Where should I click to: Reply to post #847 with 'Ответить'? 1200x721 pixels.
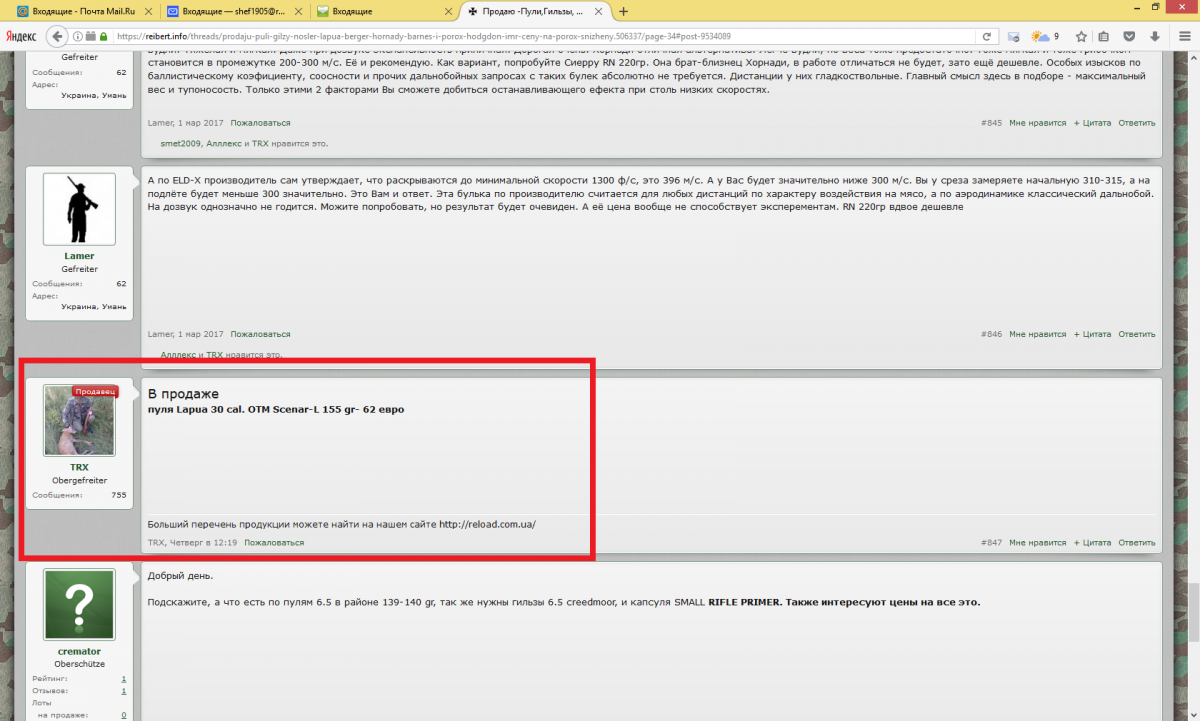click(x=1137, y=543)
